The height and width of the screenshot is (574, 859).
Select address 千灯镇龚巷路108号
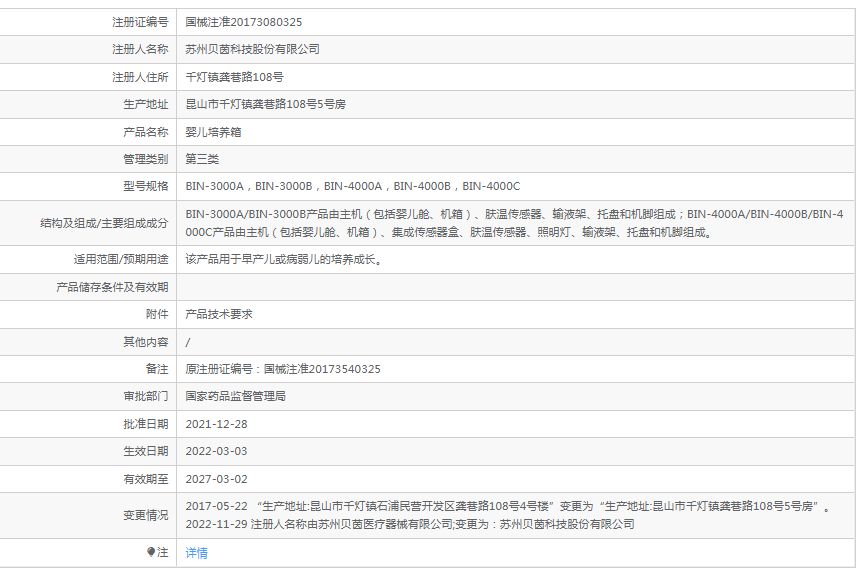[234, 77]
